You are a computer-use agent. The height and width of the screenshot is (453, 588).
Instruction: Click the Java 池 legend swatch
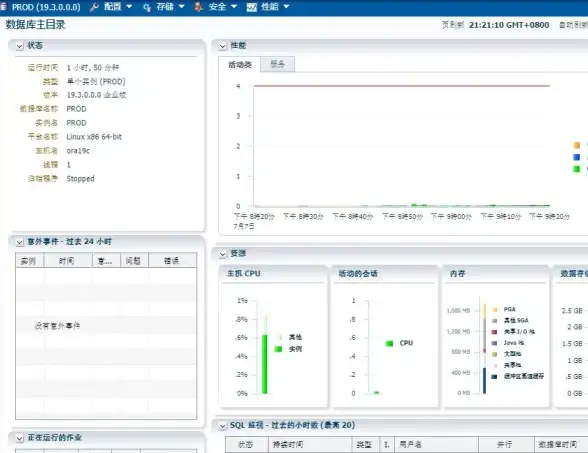click(x=495, y=343)
